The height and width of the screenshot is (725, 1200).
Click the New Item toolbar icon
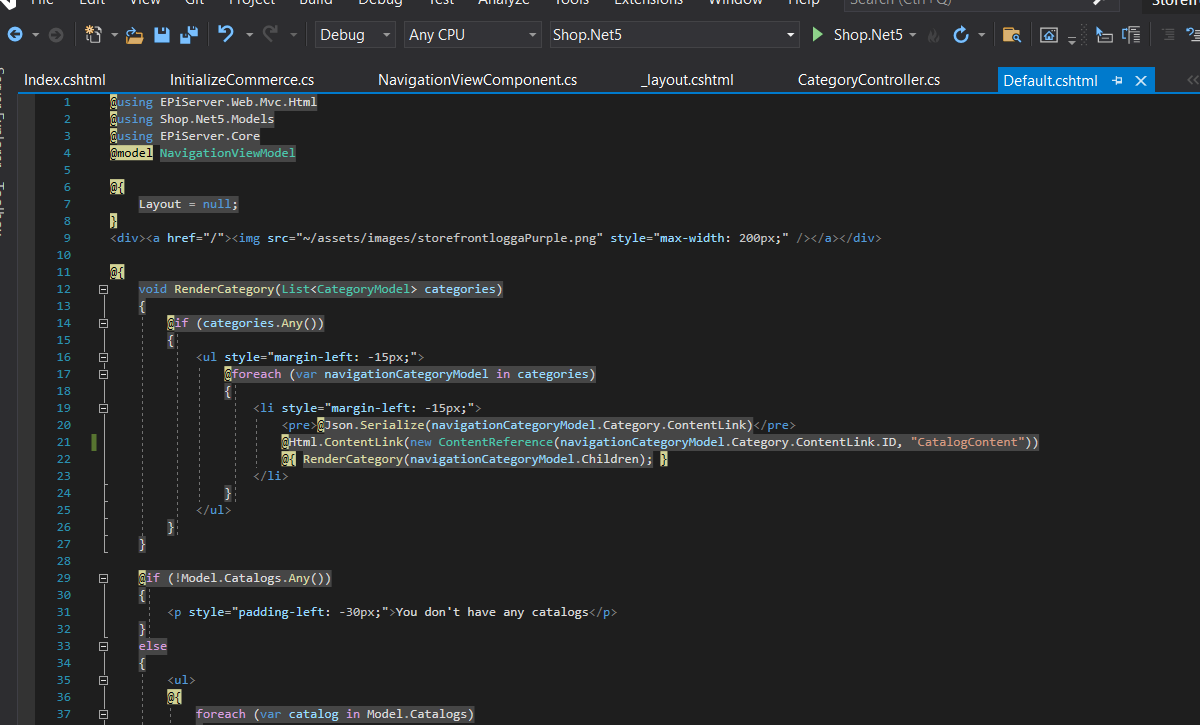point(94,35)
